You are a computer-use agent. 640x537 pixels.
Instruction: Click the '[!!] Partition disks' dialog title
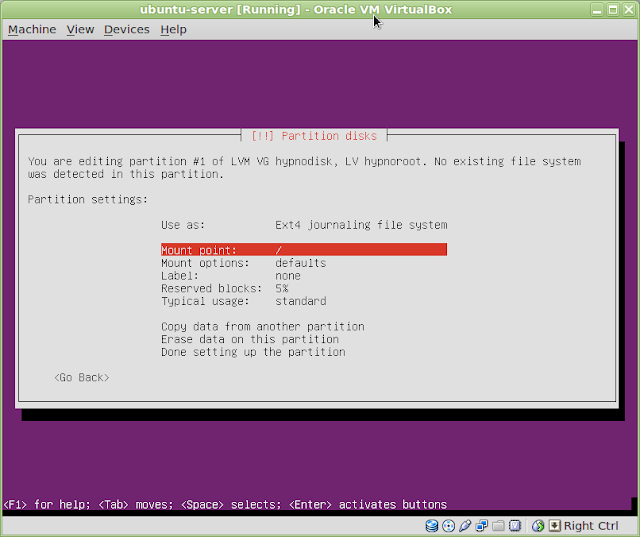tap(314, 136)
